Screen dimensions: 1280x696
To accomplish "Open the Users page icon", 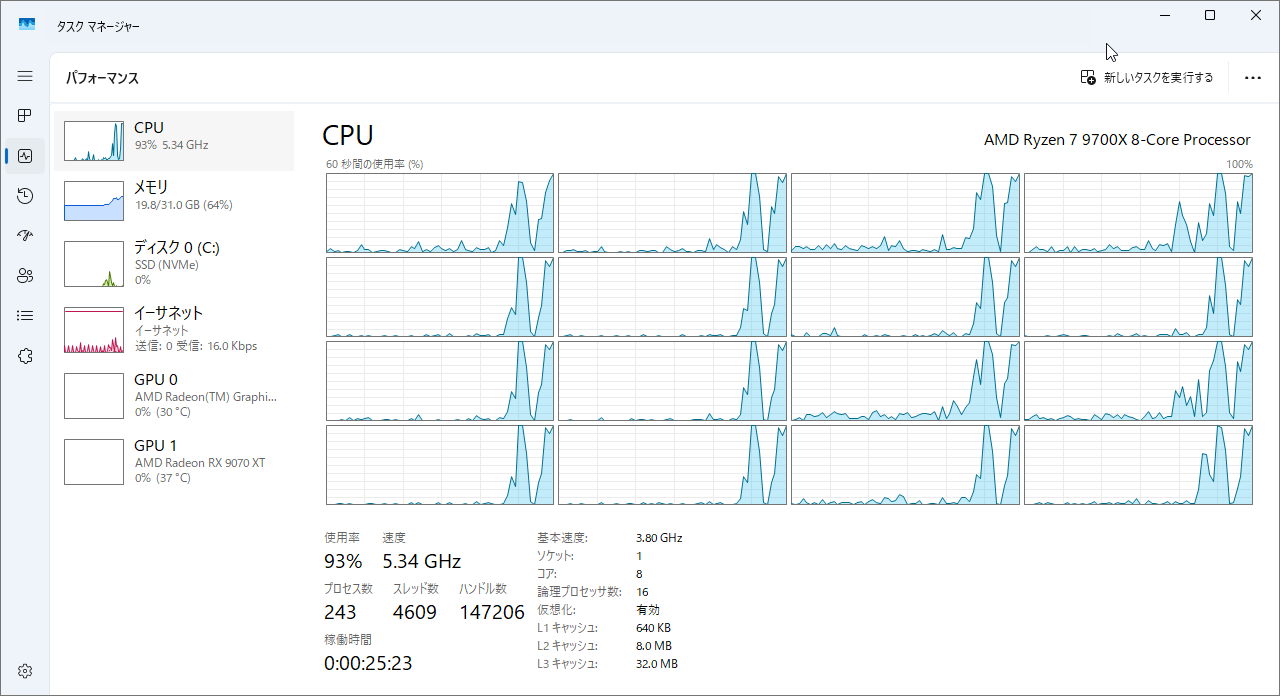I will click(x=25, y=276).
